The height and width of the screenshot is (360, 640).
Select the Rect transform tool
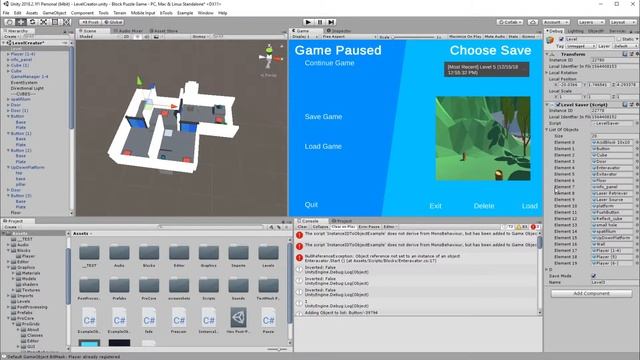point(55,22)
